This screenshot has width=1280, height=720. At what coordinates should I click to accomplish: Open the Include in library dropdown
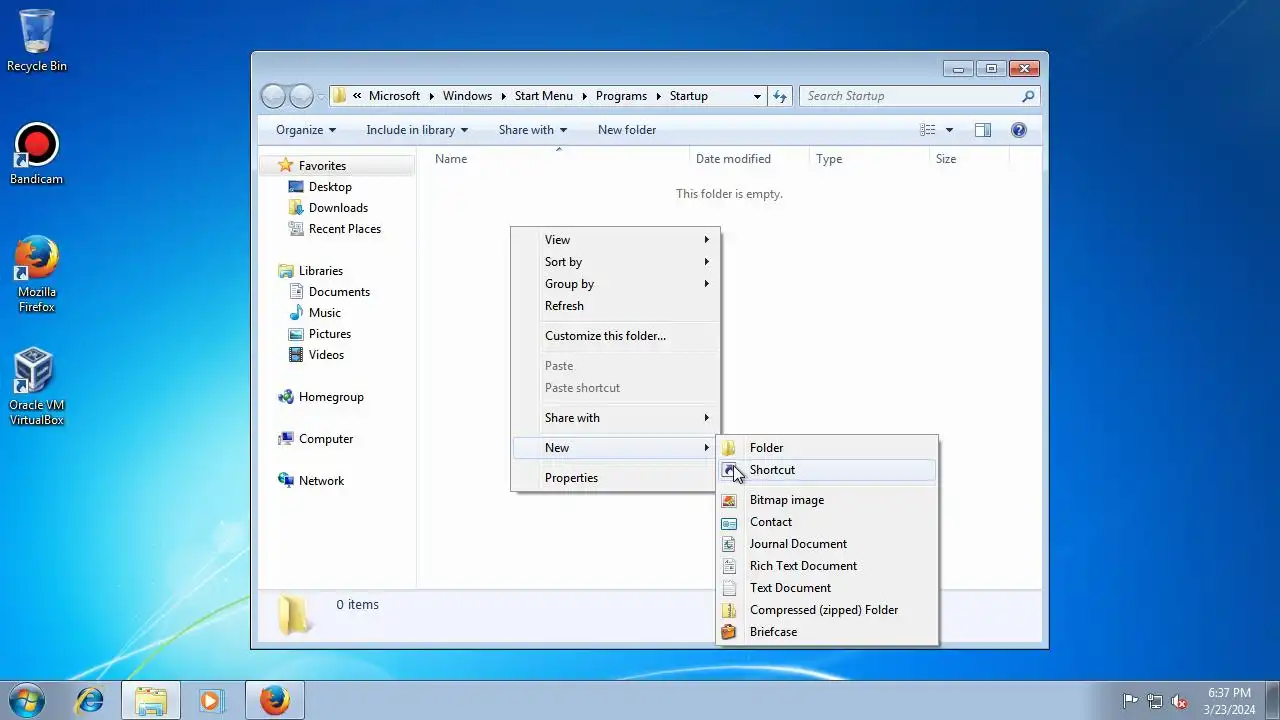[x=417, y=130]
